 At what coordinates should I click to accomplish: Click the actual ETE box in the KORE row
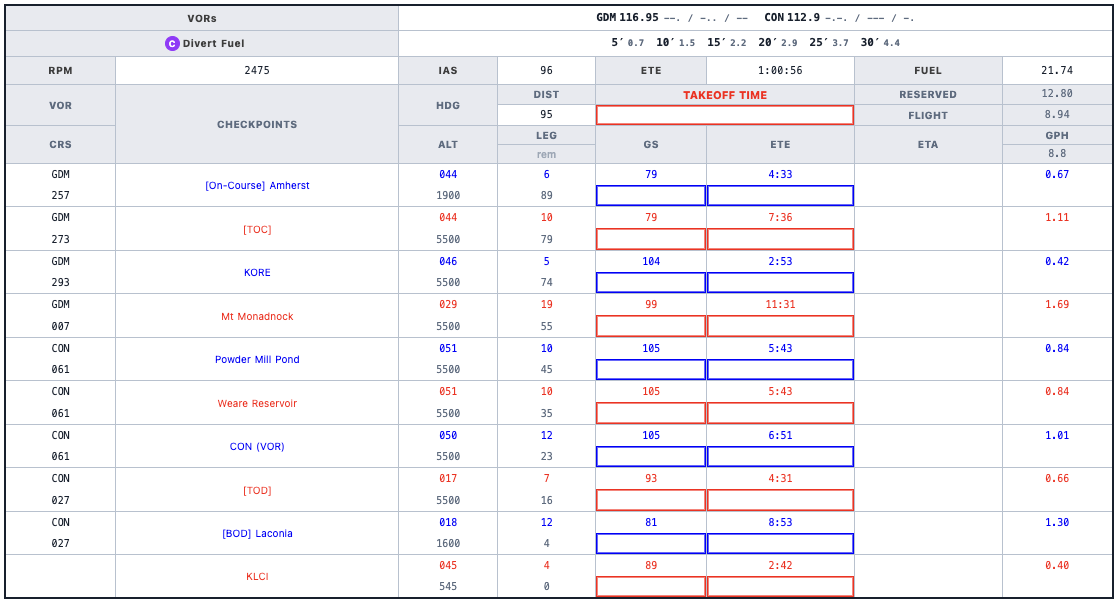(x=780, y=283)
